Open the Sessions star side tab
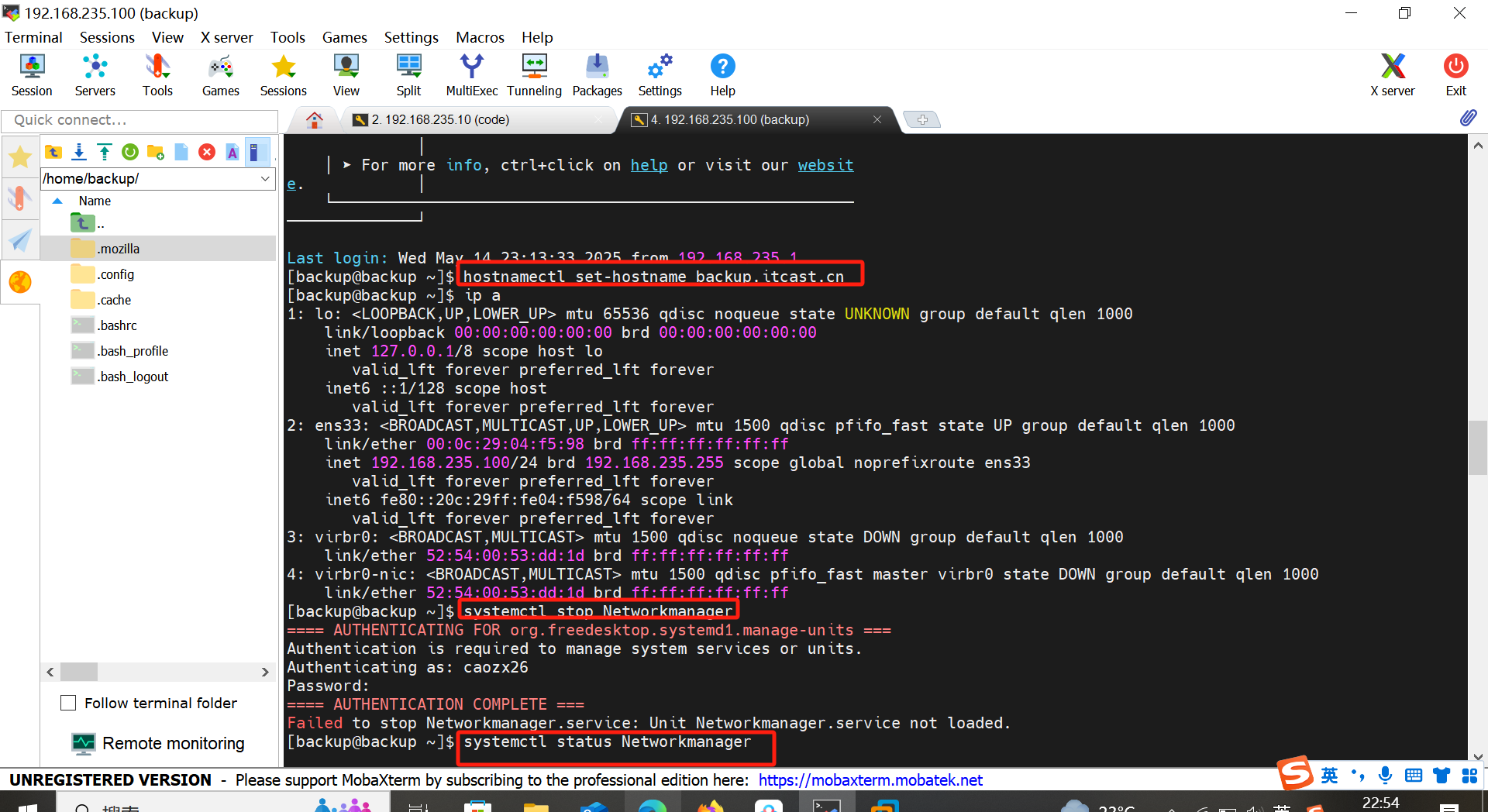1488x812 pixels. 20,157
